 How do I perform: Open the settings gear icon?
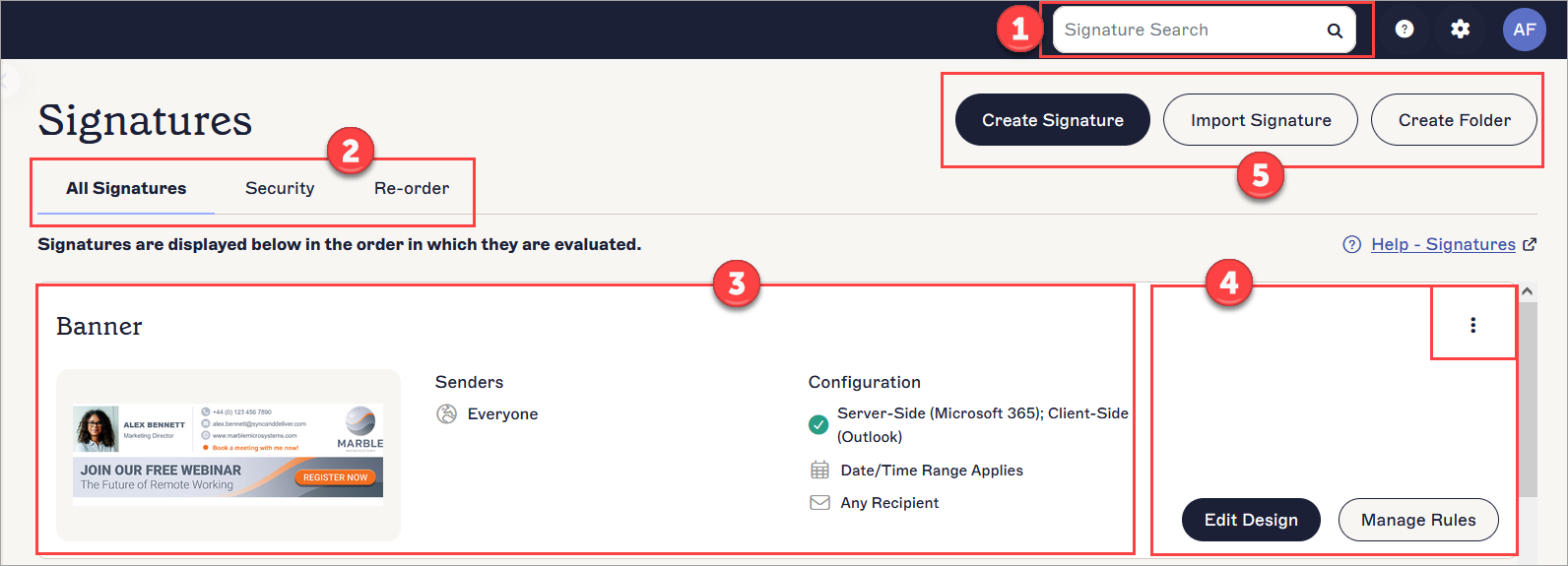point(1460,30)
